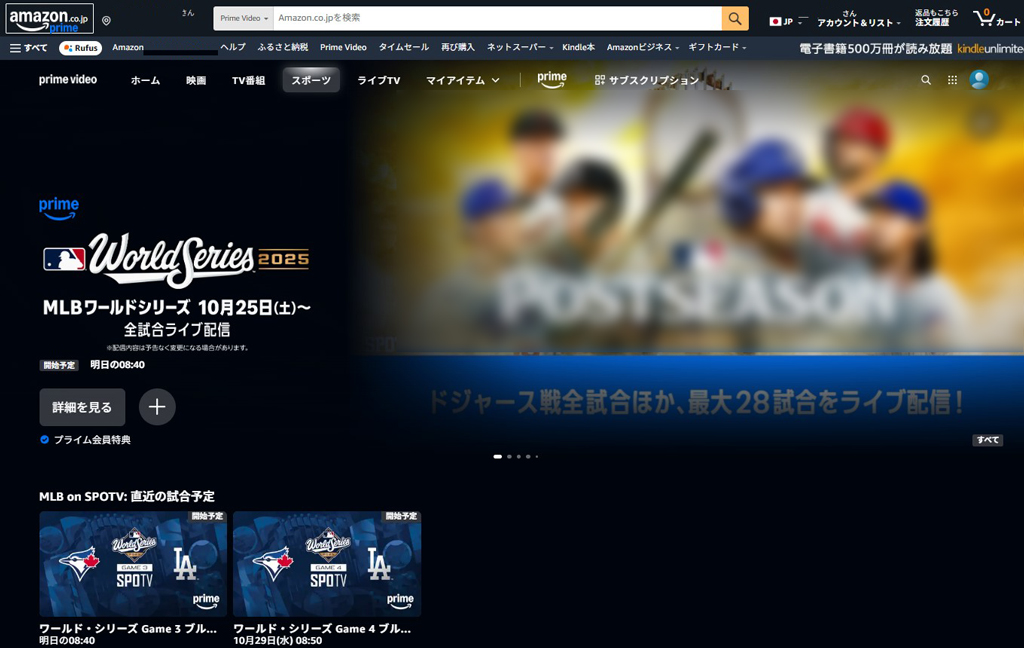Click the orange search magnifier button

pyautogui.click(x=735, y=18)
